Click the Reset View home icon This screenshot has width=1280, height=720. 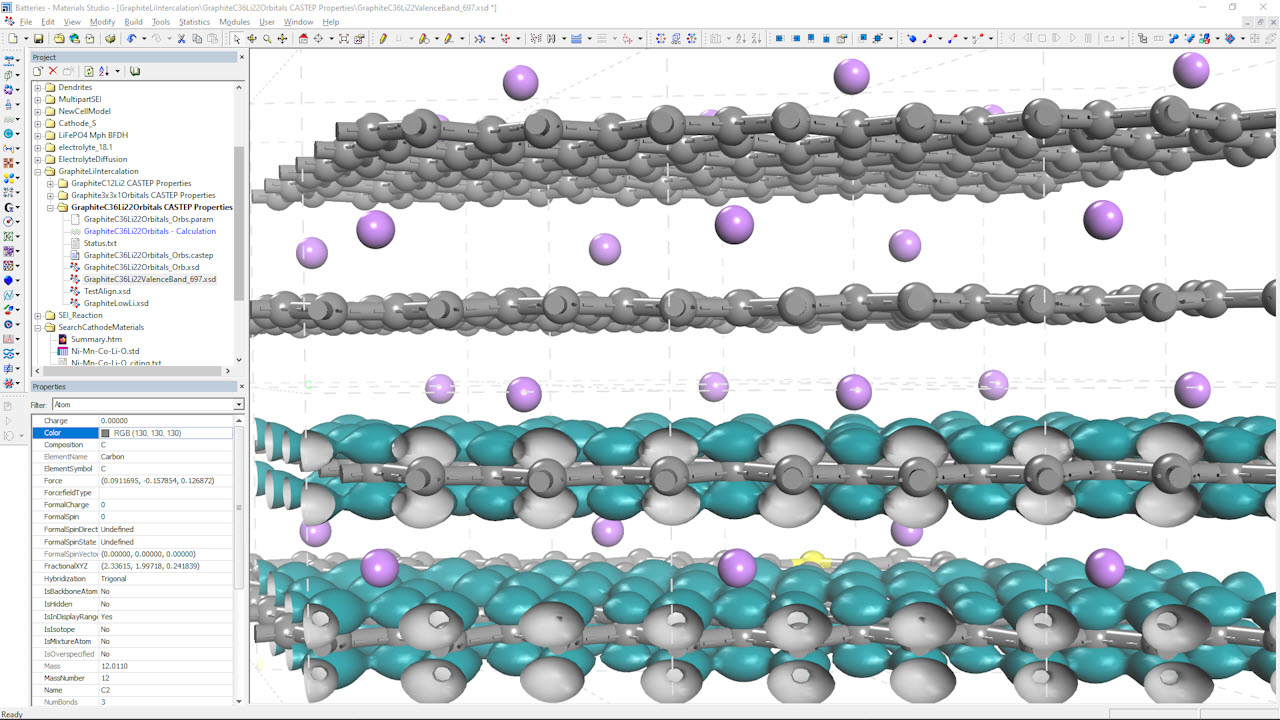303,39
